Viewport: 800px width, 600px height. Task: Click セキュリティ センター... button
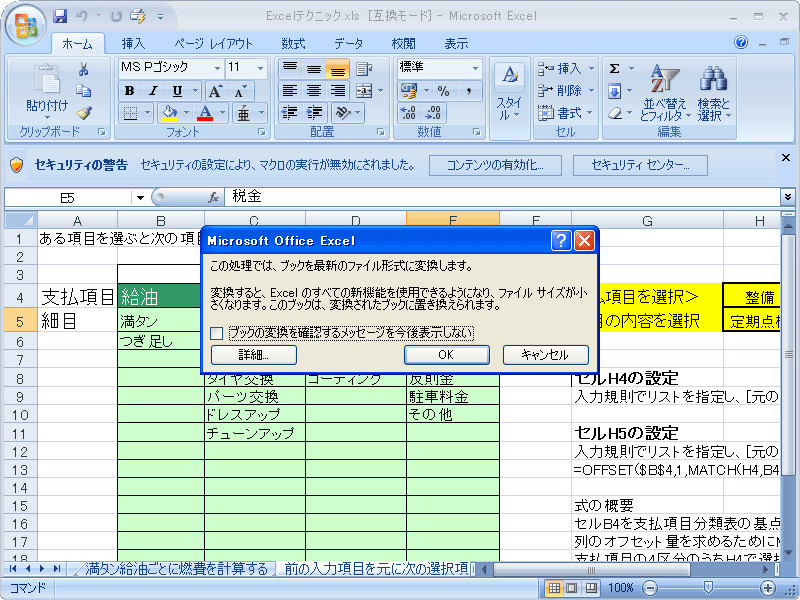tap(640, 165)
